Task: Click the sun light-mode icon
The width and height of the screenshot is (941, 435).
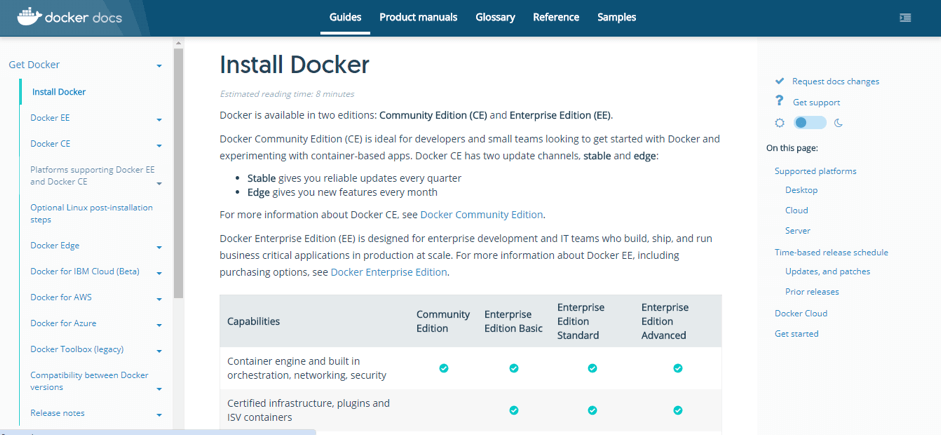Action: tap(780, 123)
